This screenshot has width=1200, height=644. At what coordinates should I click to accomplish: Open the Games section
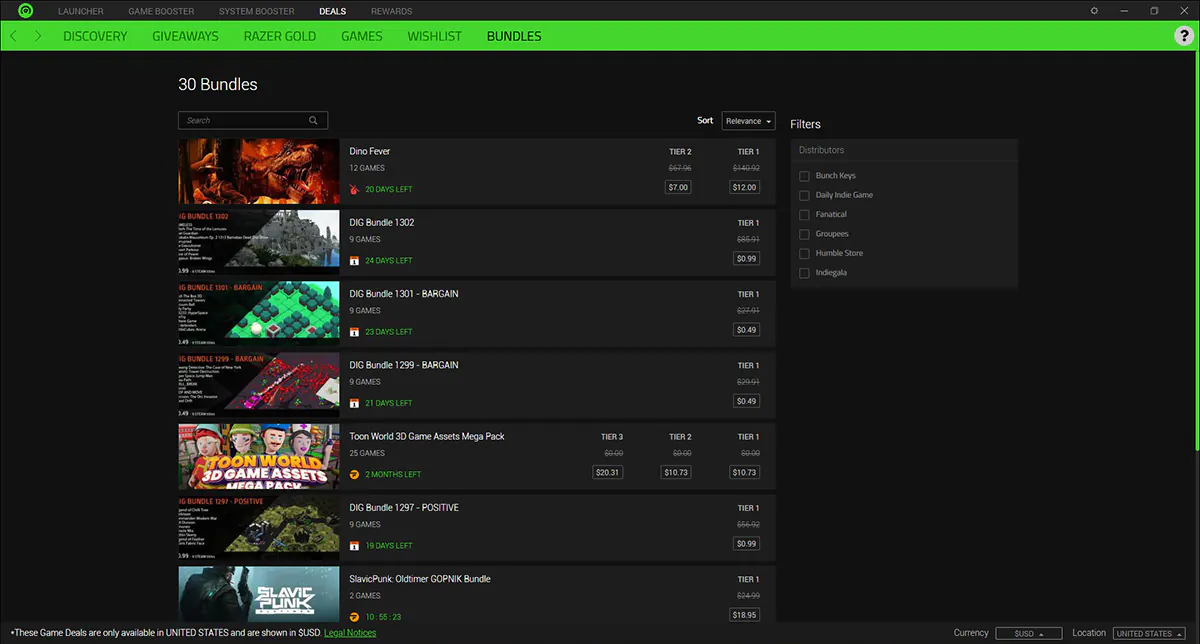click(362, 36)
